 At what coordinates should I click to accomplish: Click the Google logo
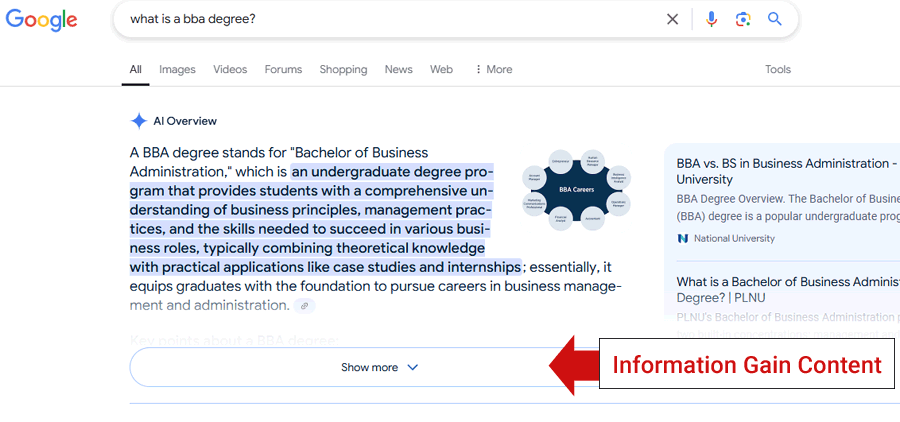coord(41,19)
